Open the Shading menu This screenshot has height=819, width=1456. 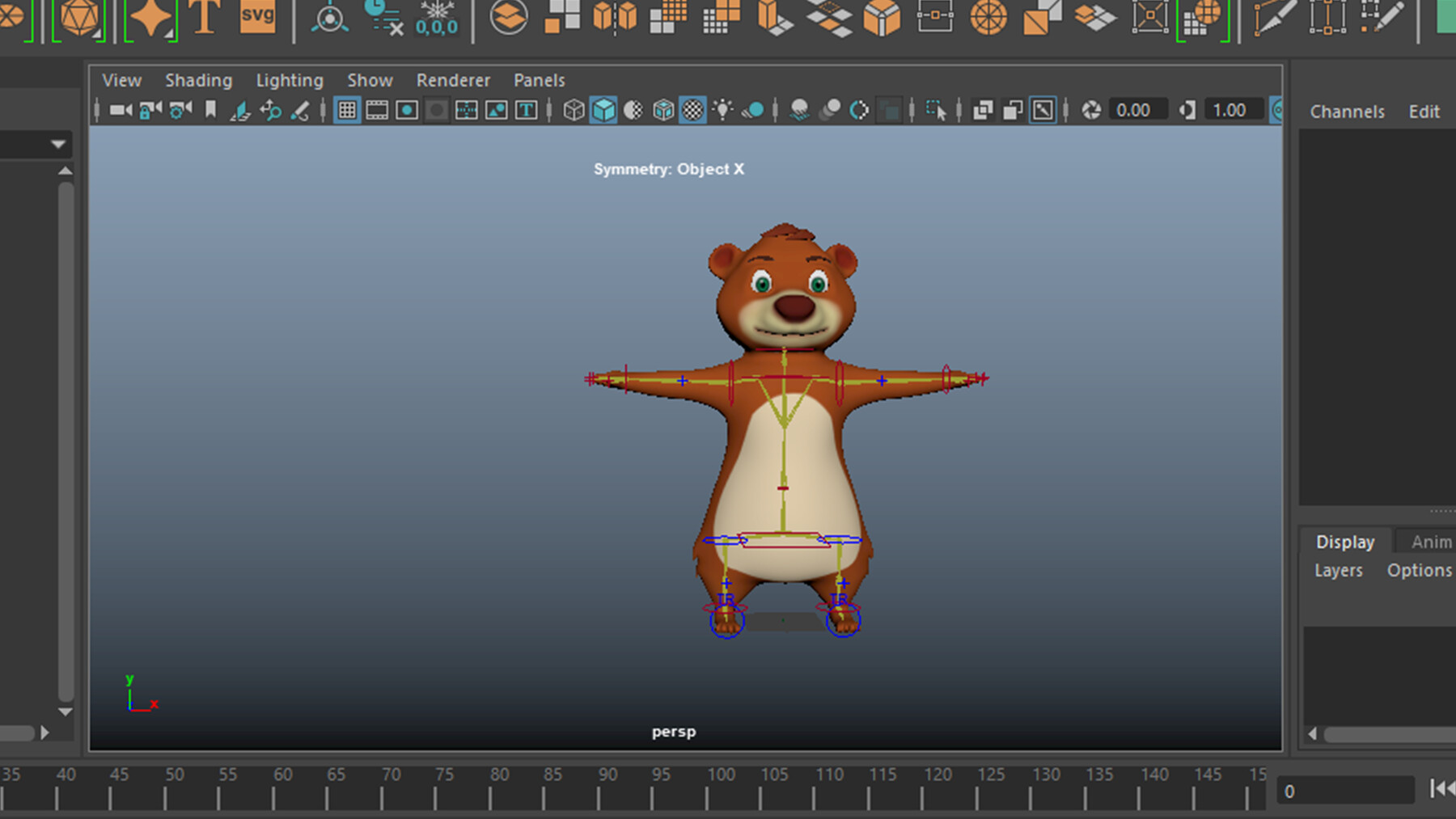point(198,80)
